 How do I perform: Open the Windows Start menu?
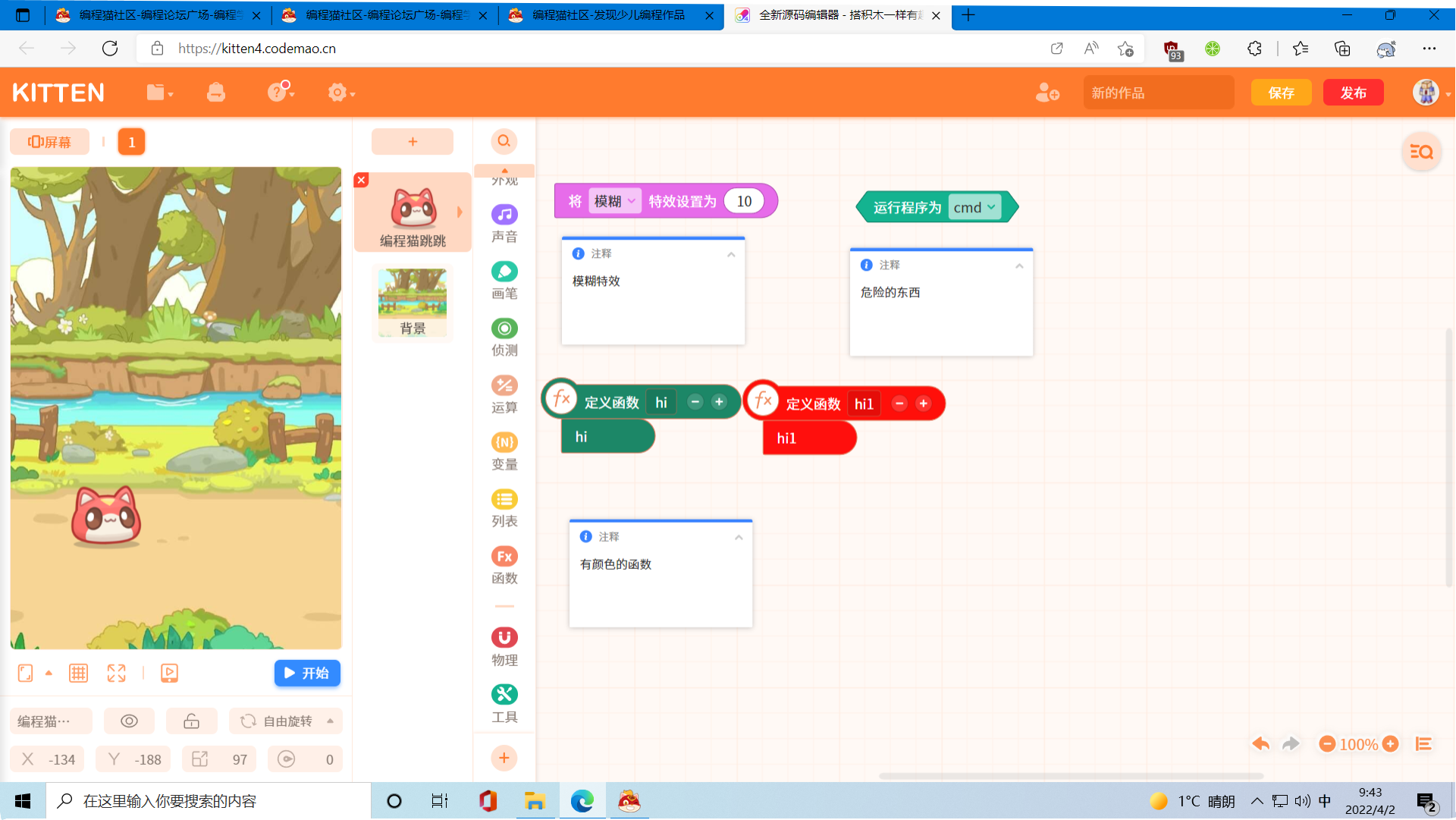pyautogui.click(x=23, y=801)
